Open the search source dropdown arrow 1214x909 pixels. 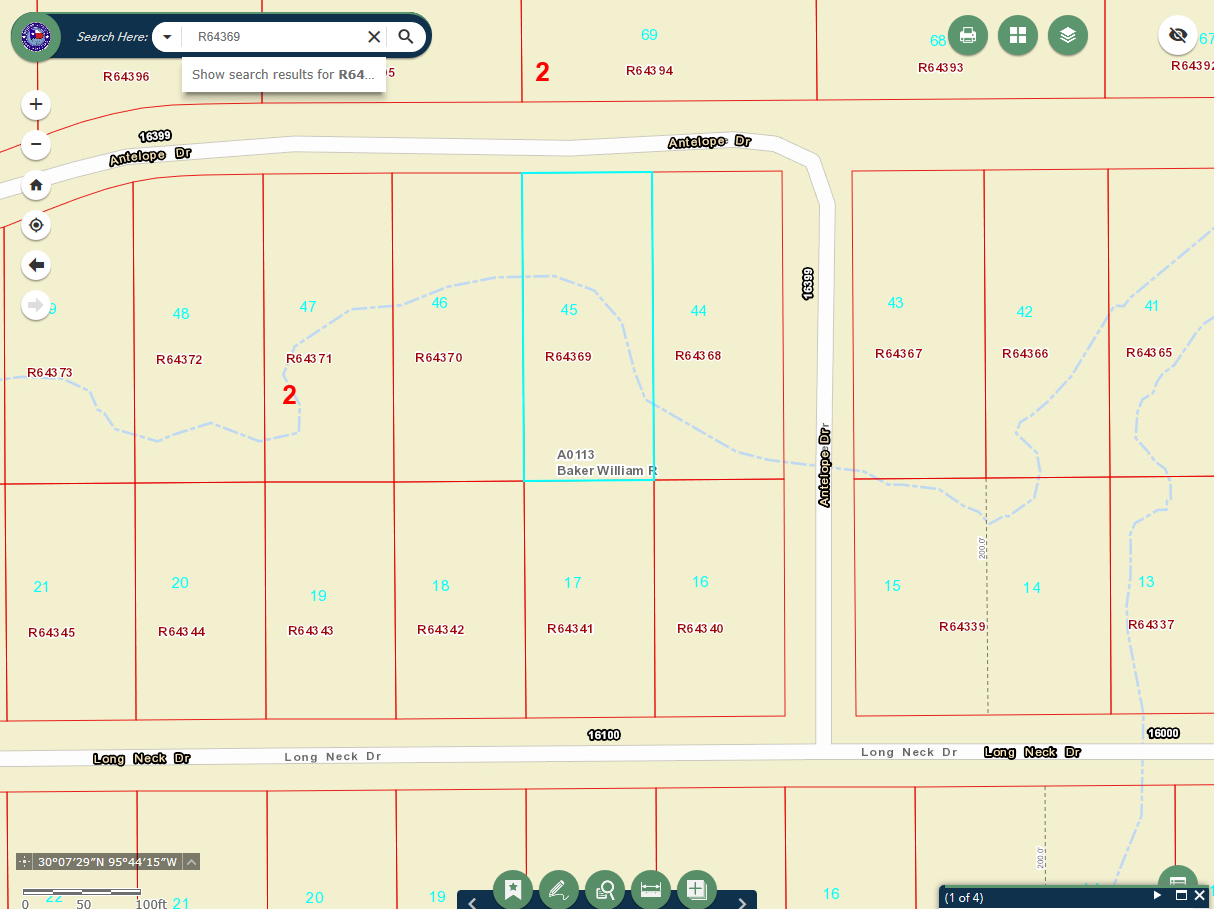click(x=167, y=37)
